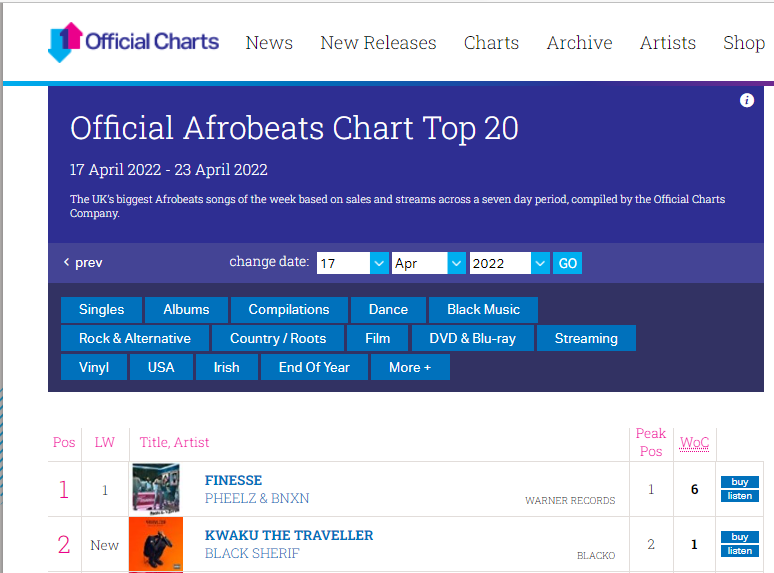Open the FINESSE song title link
The height and width of the screenshot is (573, 774).
coord(233,480)
